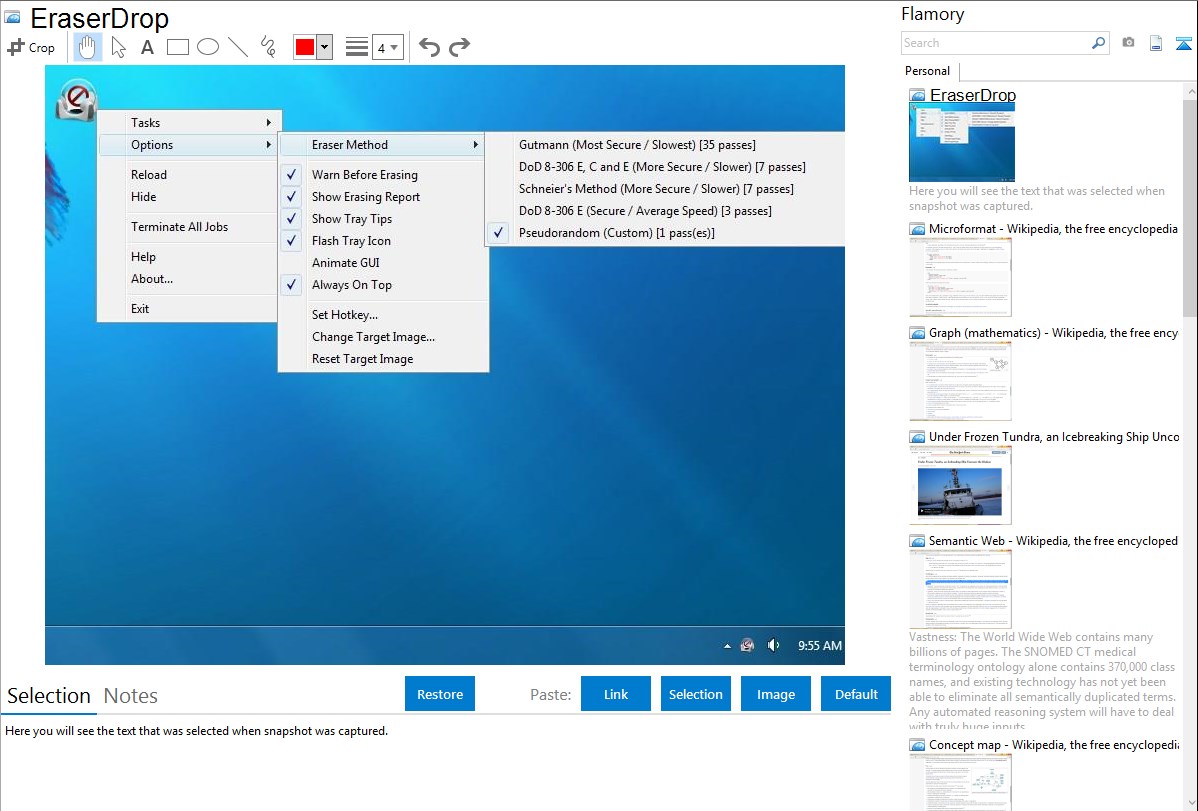This screenshot has width=1198, height=811.
Task: Click the red color swatch
Action: point(305,47)
